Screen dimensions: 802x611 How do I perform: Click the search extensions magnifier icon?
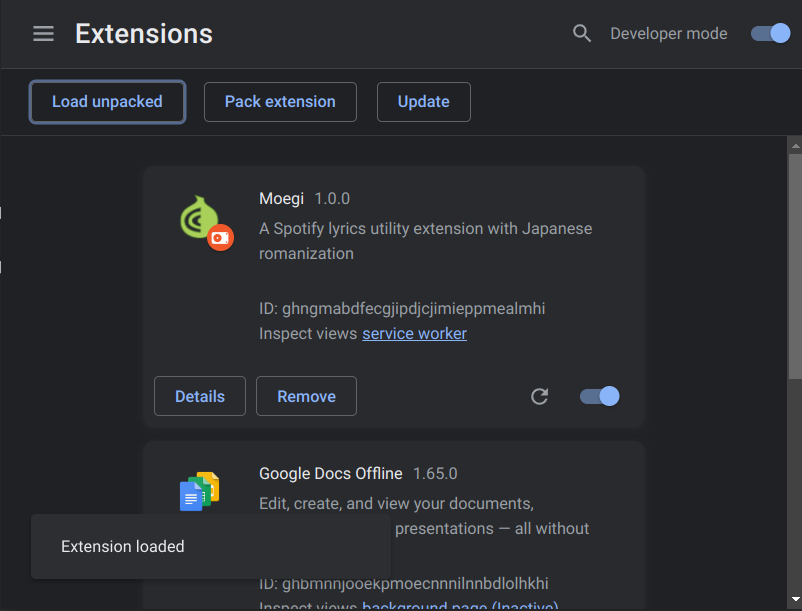pyautogui.click(x=582, y=33)
